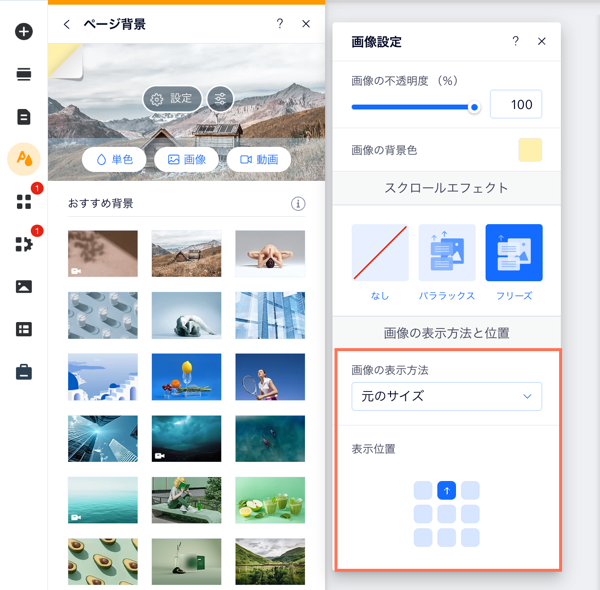The height and width of the screenshot is (590, 600).
Task: Select the glass building facade thumbnail
Action: [x=270, y=315]
